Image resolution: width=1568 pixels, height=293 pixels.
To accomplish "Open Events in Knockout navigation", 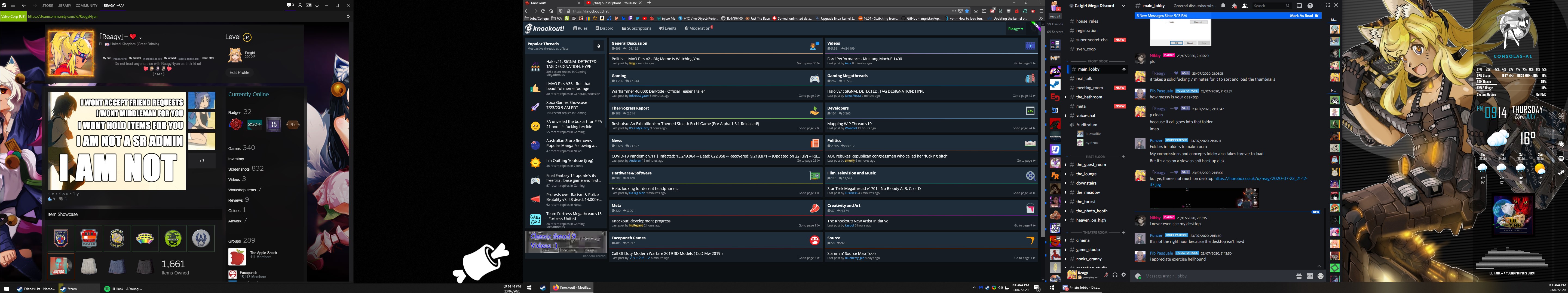I will click(x=668, y=29).
